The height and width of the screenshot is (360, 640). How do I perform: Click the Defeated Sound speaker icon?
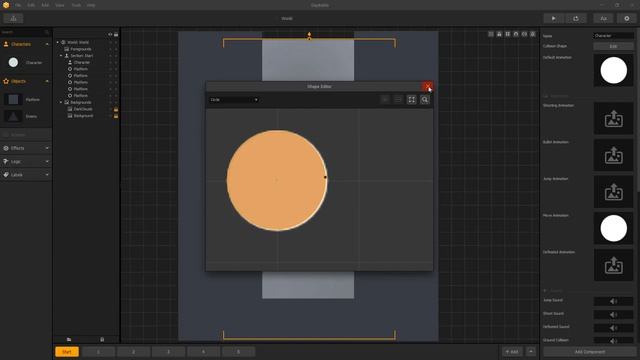tap(613, 328)
